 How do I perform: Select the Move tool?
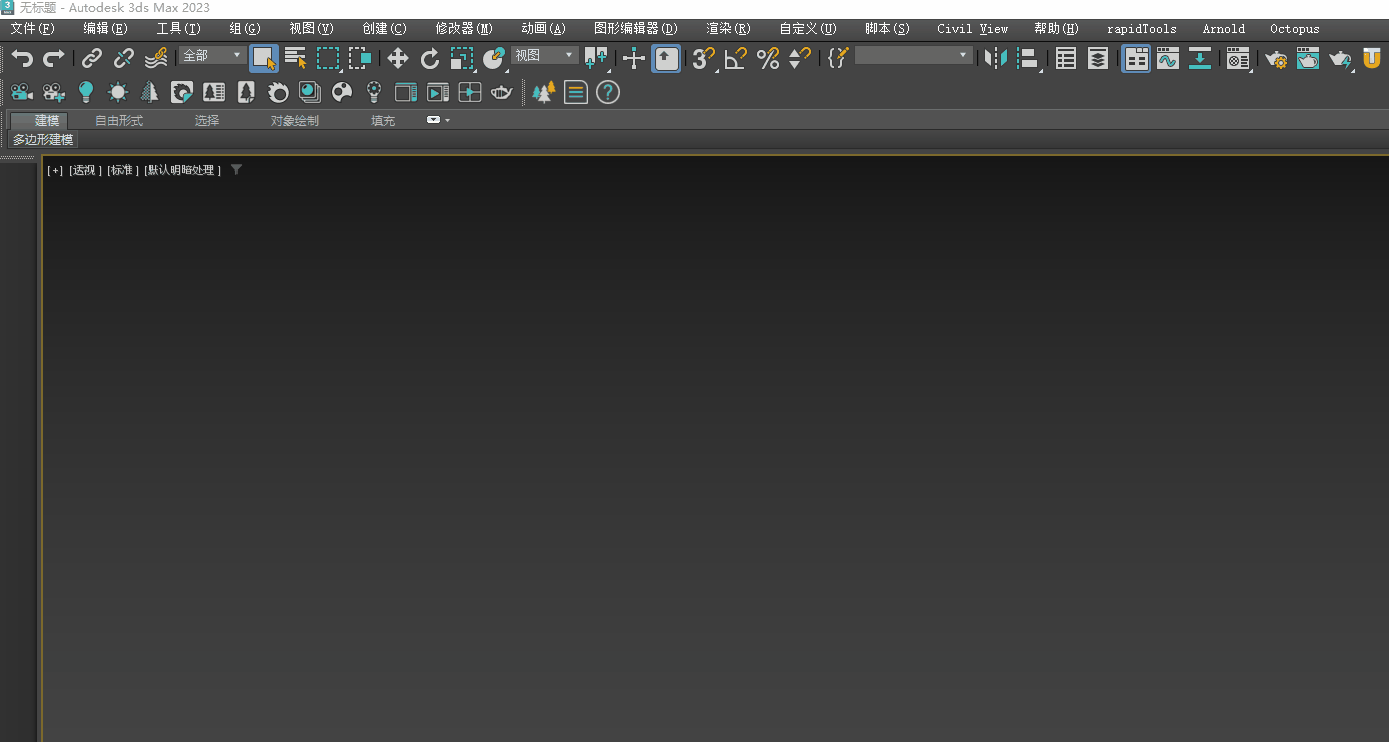point(398,59)
